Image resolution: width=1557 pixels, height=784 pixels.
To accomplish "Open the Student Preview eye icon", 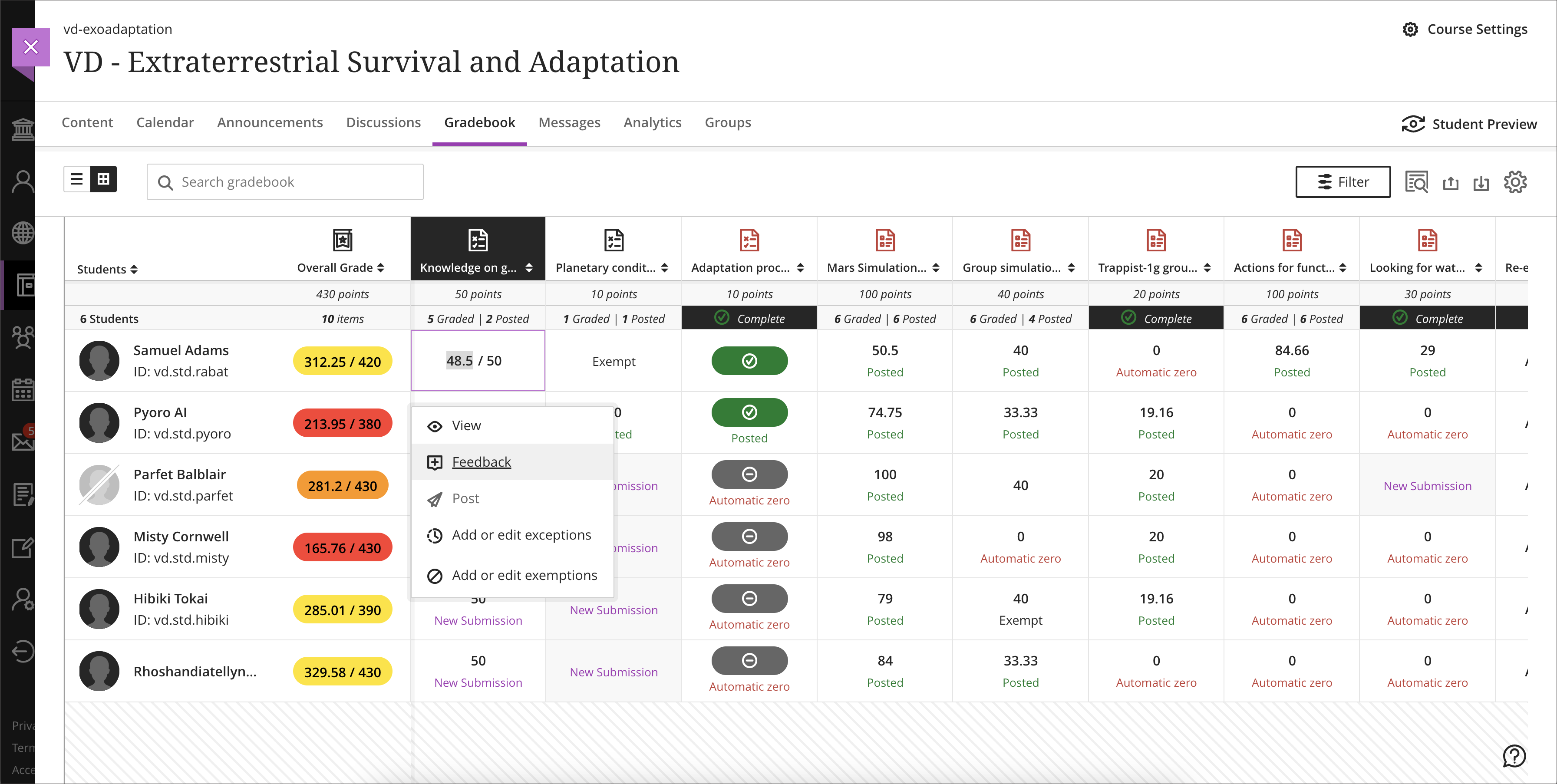I will point(1413,124).
